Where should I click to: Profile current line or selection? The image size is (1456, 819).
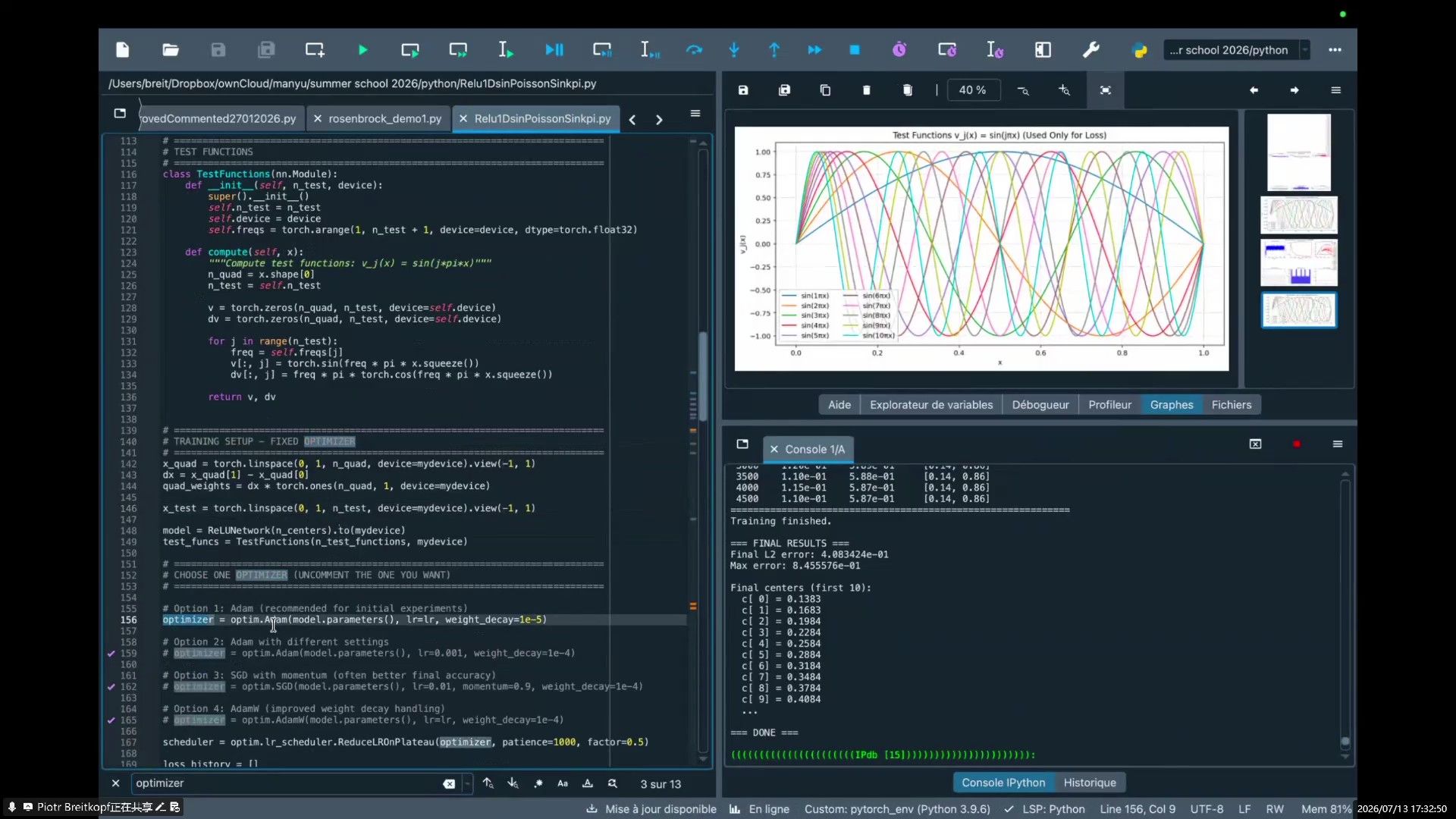pos(995,50)
